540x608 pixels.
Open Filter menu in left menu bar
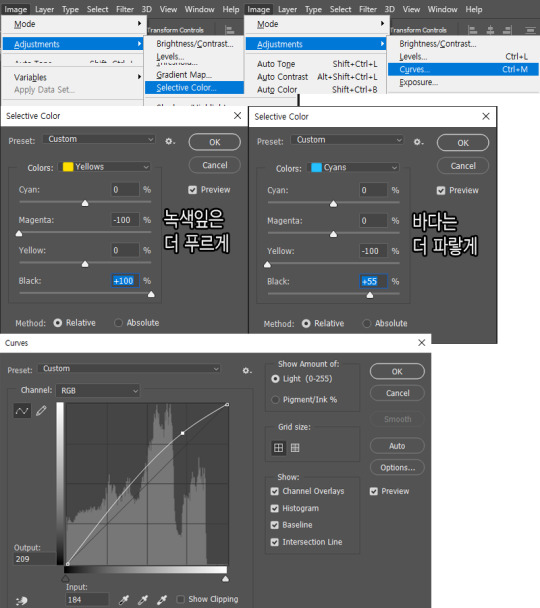(x=125, y=9)
